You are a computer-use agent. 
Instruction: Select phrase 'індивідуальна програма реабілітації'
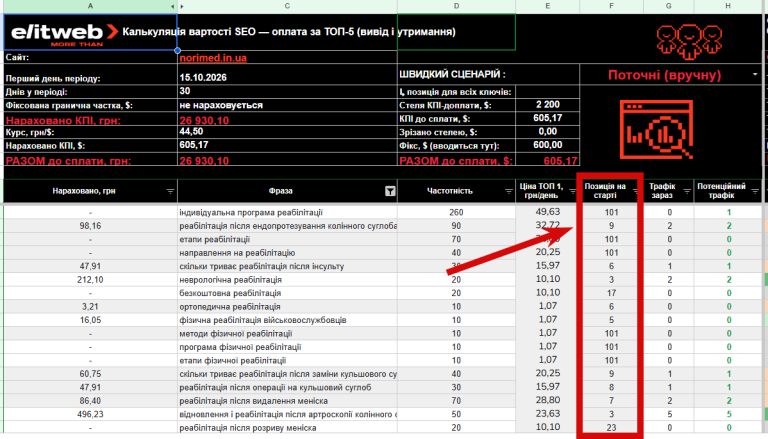click(x=251, y=212)
